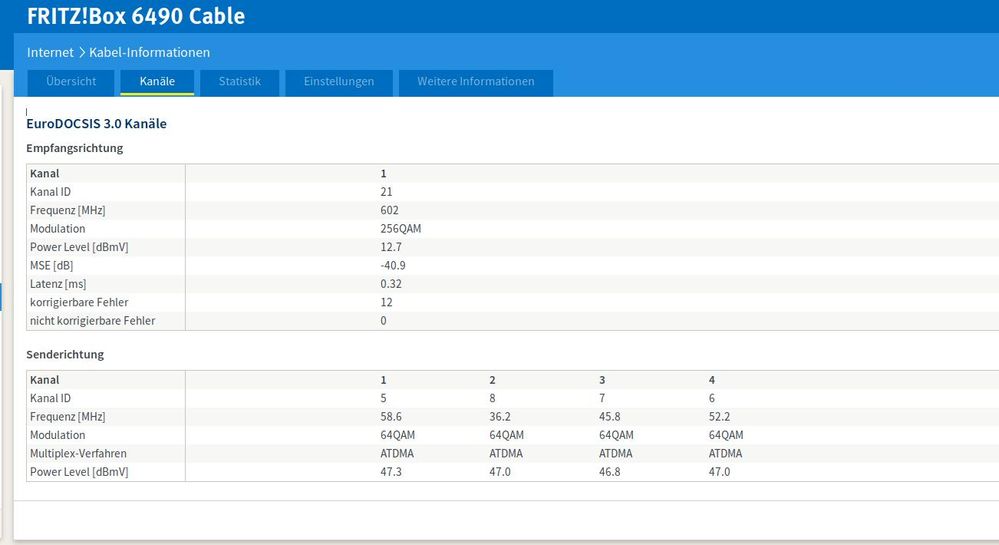Image resolution: width=999 pixels, height=545 pixels.
Task: Click the MSE [dB] row label
Action: tap(52, 266)
